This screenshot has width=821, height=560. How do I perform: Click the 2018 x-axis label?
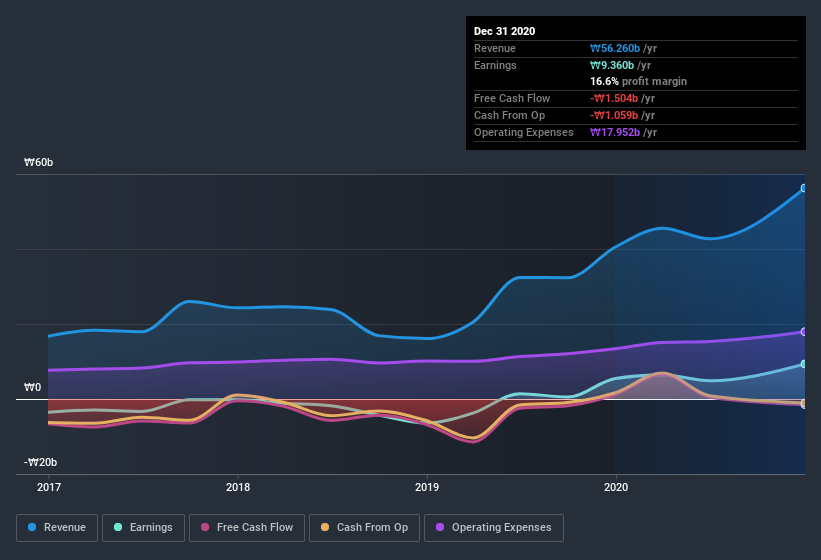point(238,487)
